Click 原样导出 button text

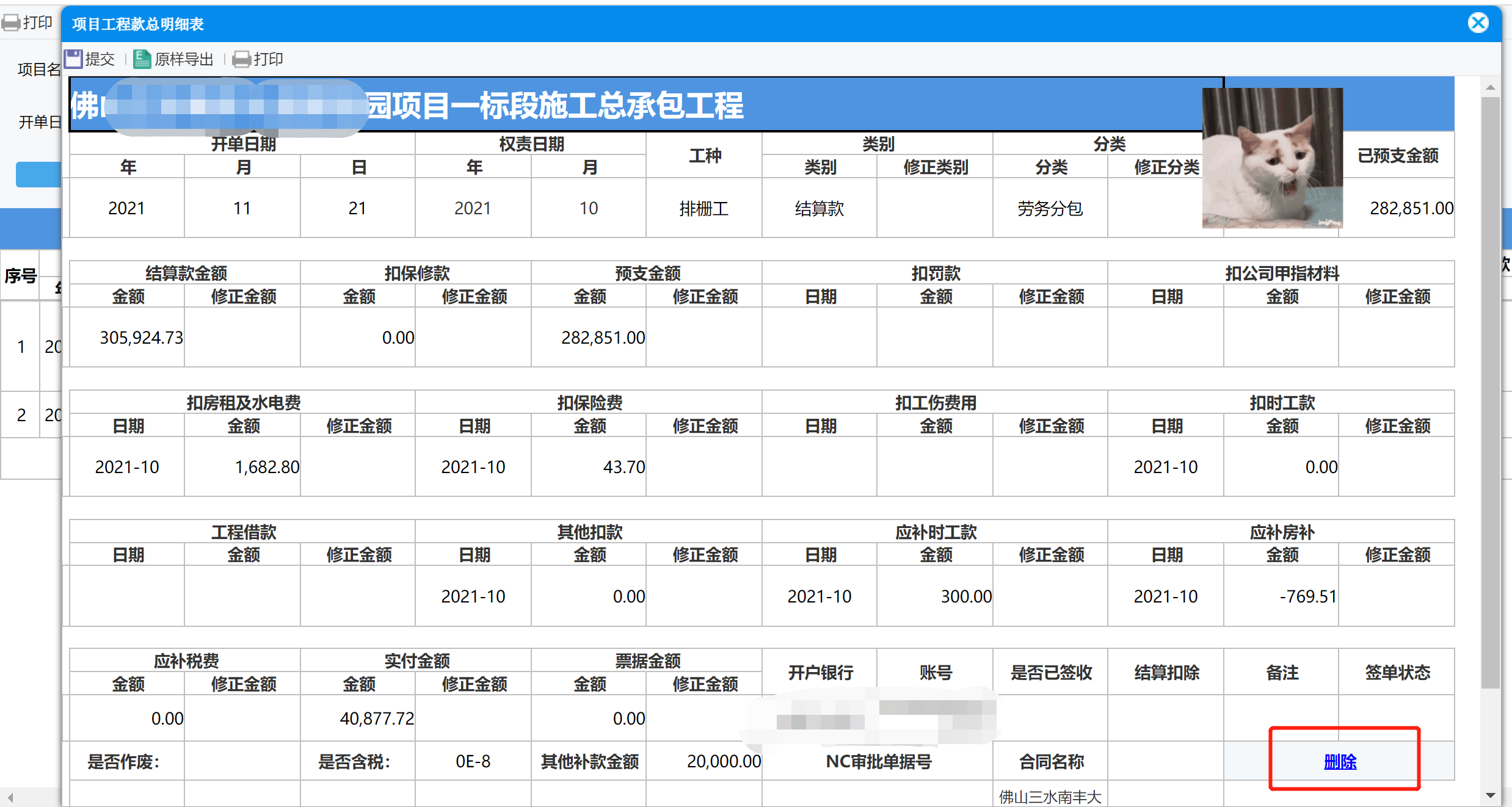[184, 59]
